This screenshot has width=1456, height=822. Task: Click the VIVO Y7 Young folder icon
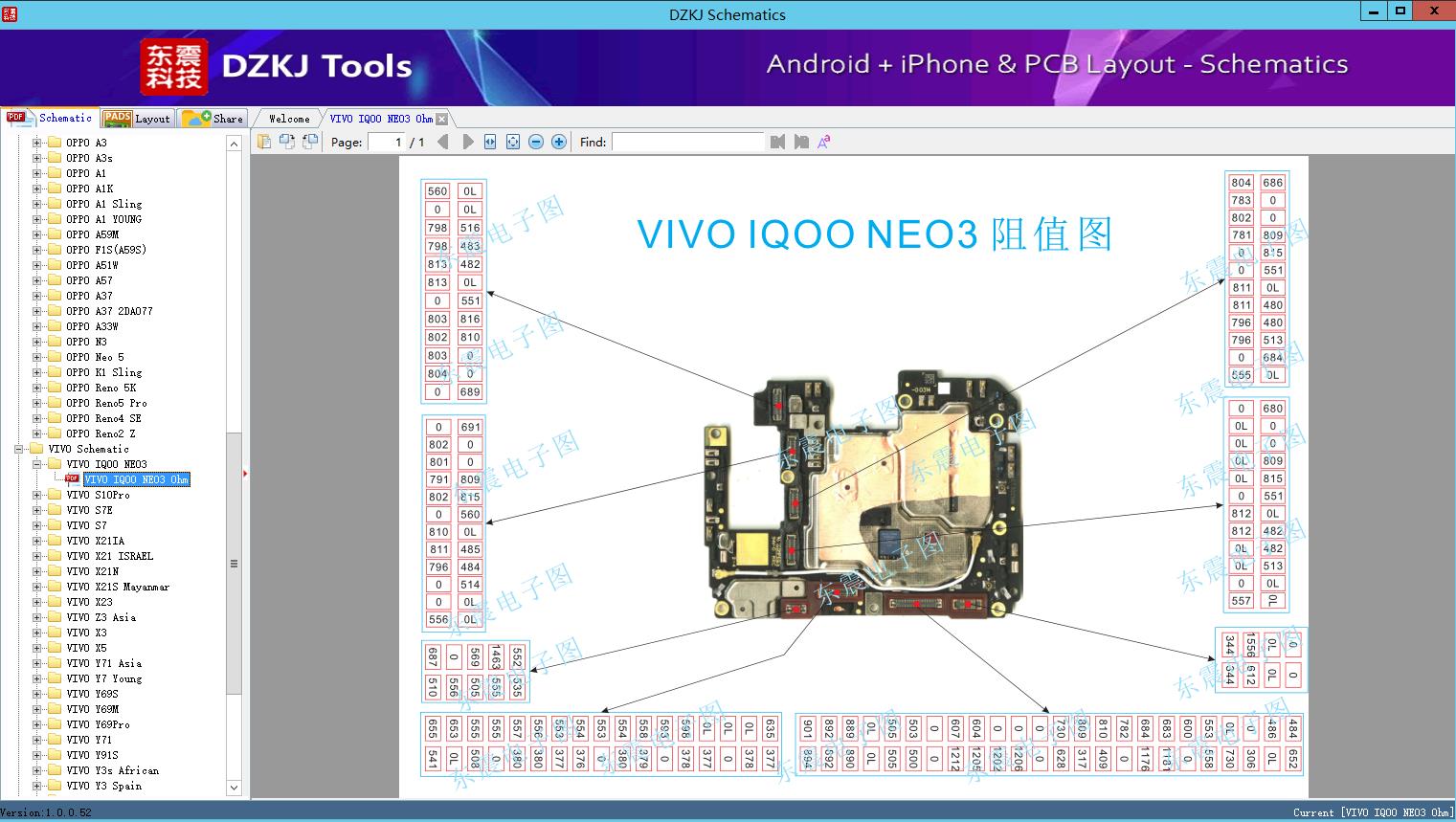[x=55, y=678]
